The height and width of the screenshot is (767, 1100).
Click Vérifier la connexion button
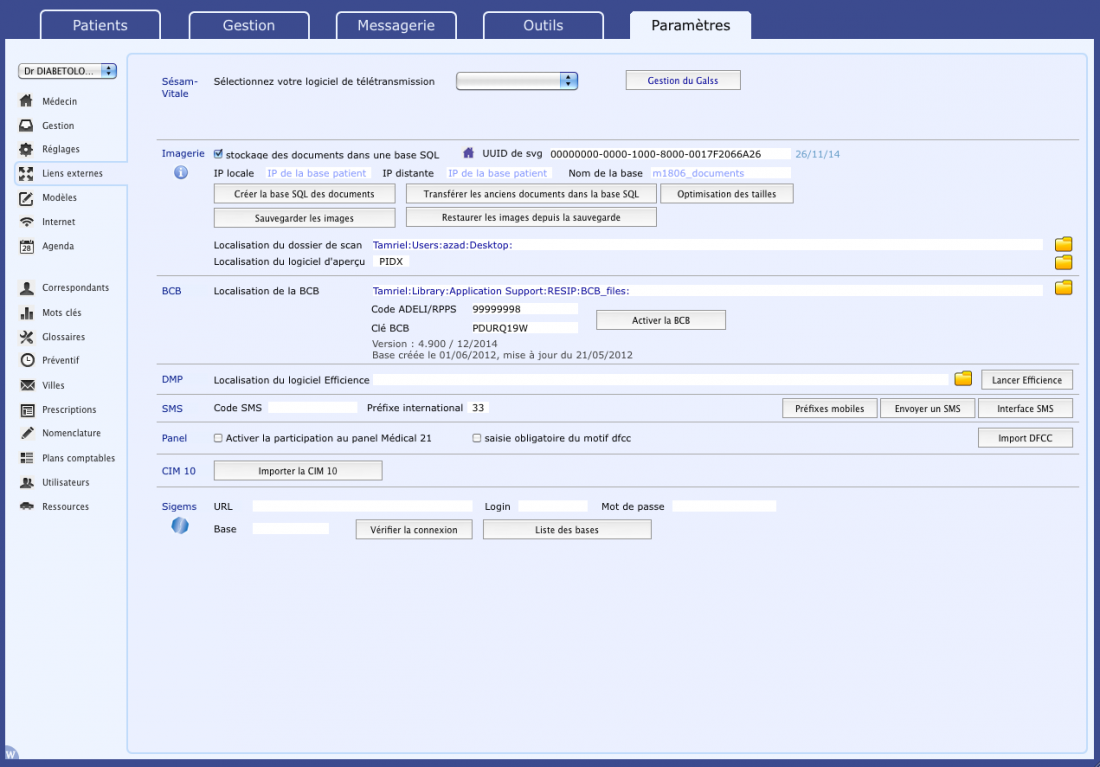click(414, 530)
